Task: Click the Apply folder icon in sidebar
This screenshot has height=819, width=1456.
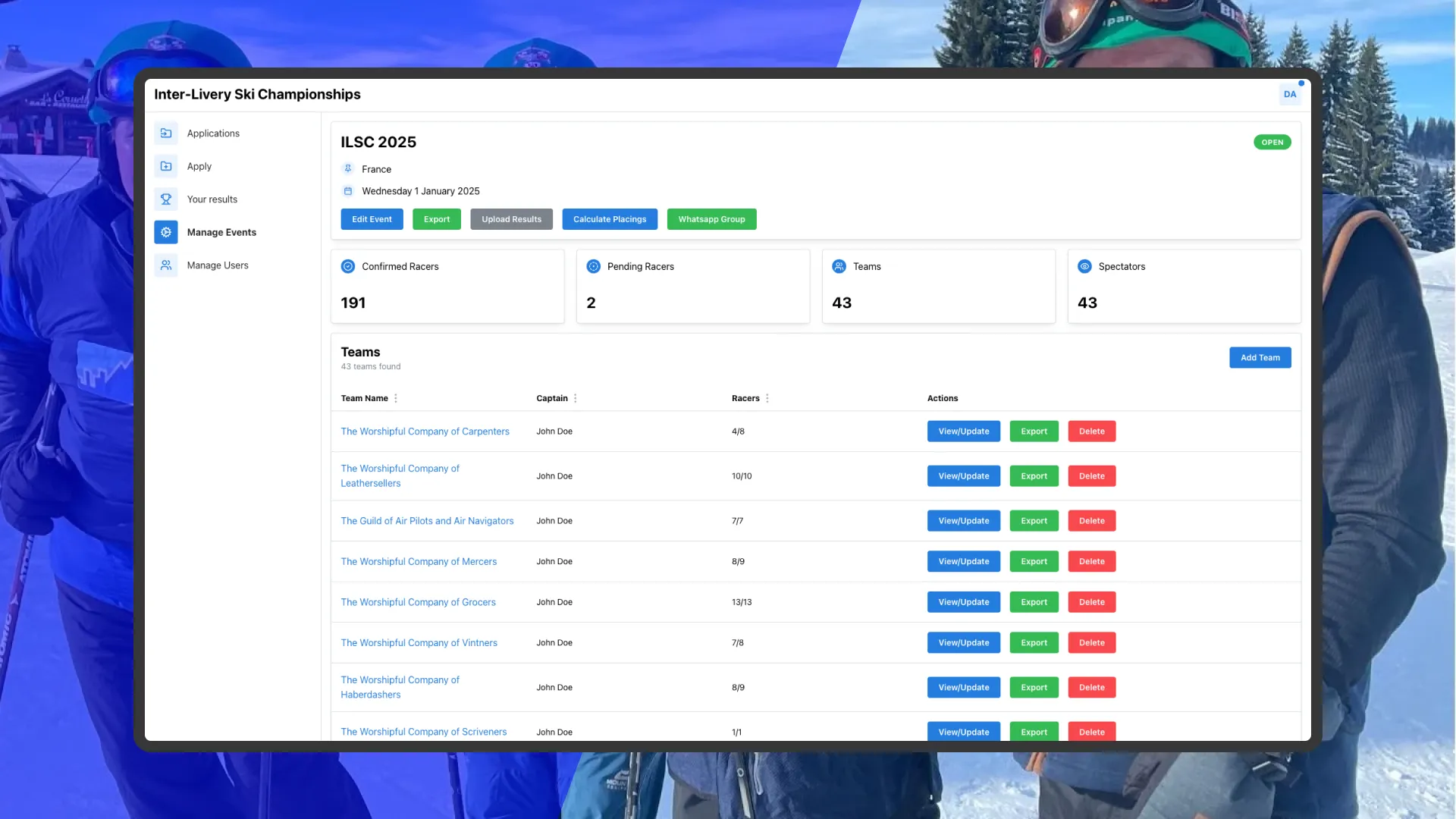Action: click(x=166, y=166)
